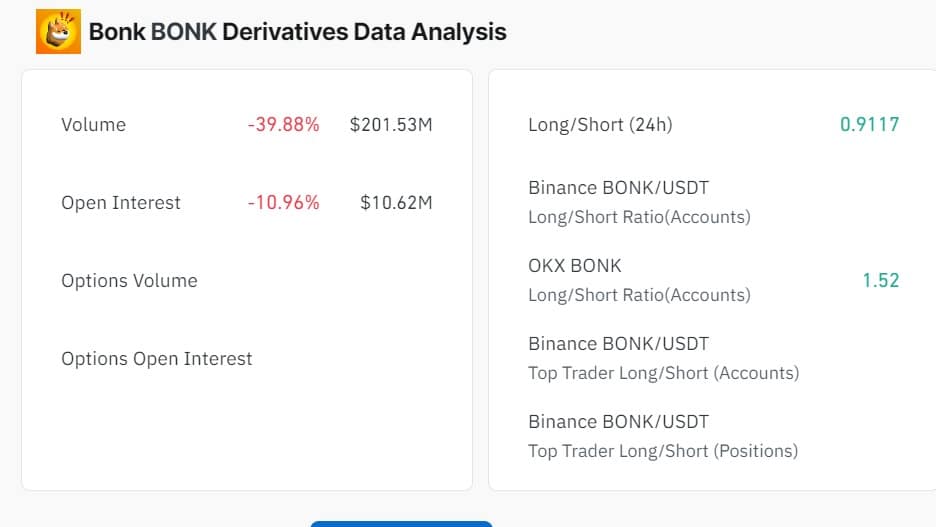Click the Bonk dog logo icon
936x527 pixels.
[59, 32]
